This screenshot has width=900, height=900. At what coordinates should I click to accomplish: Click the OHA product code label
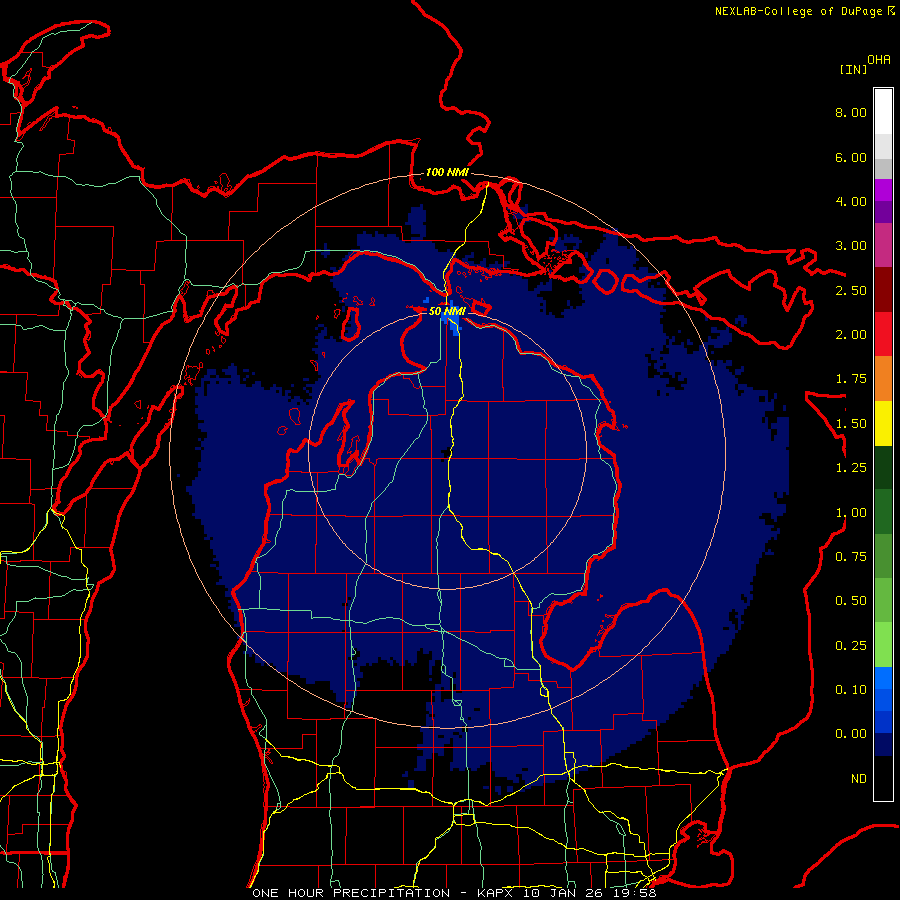coord(879,60)
